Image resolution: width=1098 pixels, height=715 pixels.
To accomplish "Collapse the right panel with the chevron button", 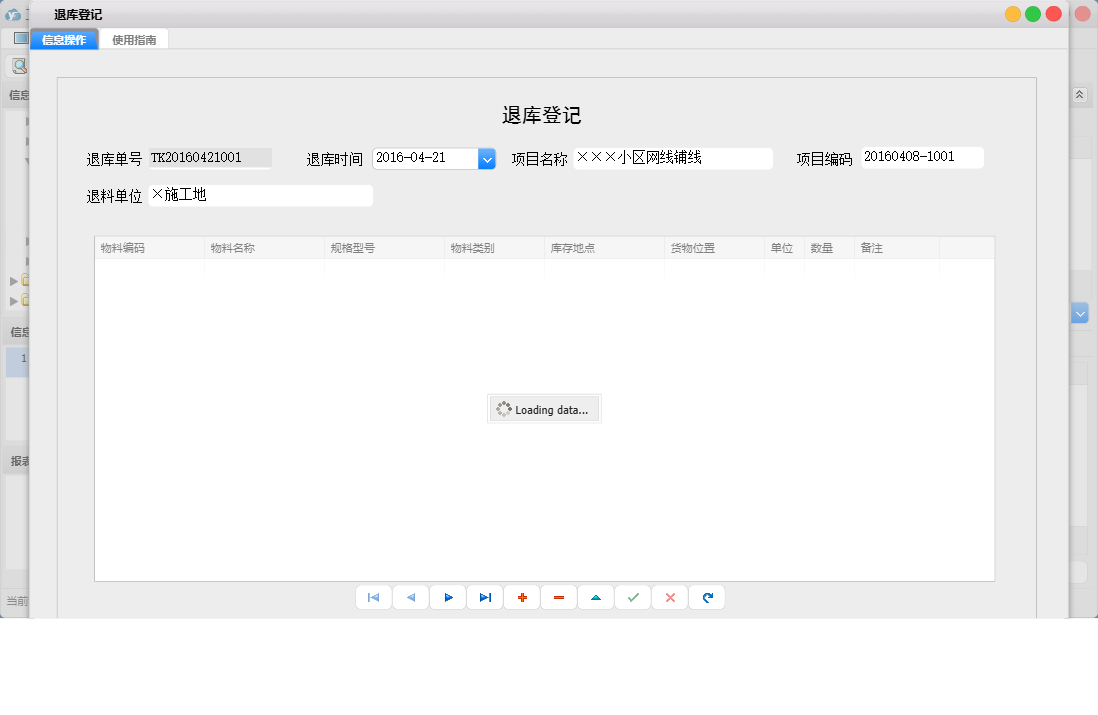I will tap(1079, 93).
